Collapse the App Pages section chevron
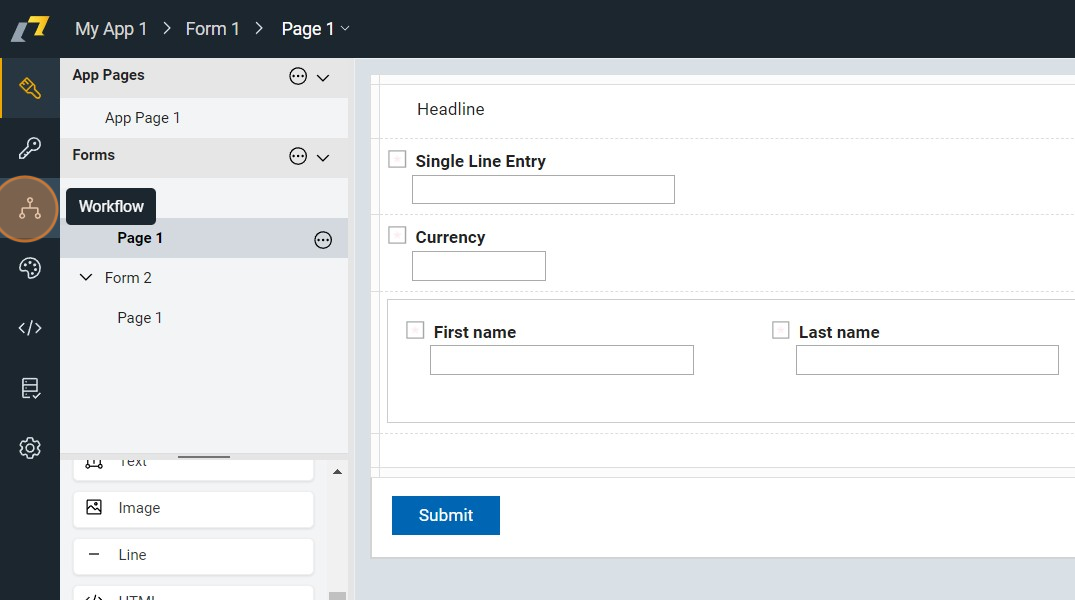Image resolution: width=1075 pixels, height=600 pixels. pos(323,77)
